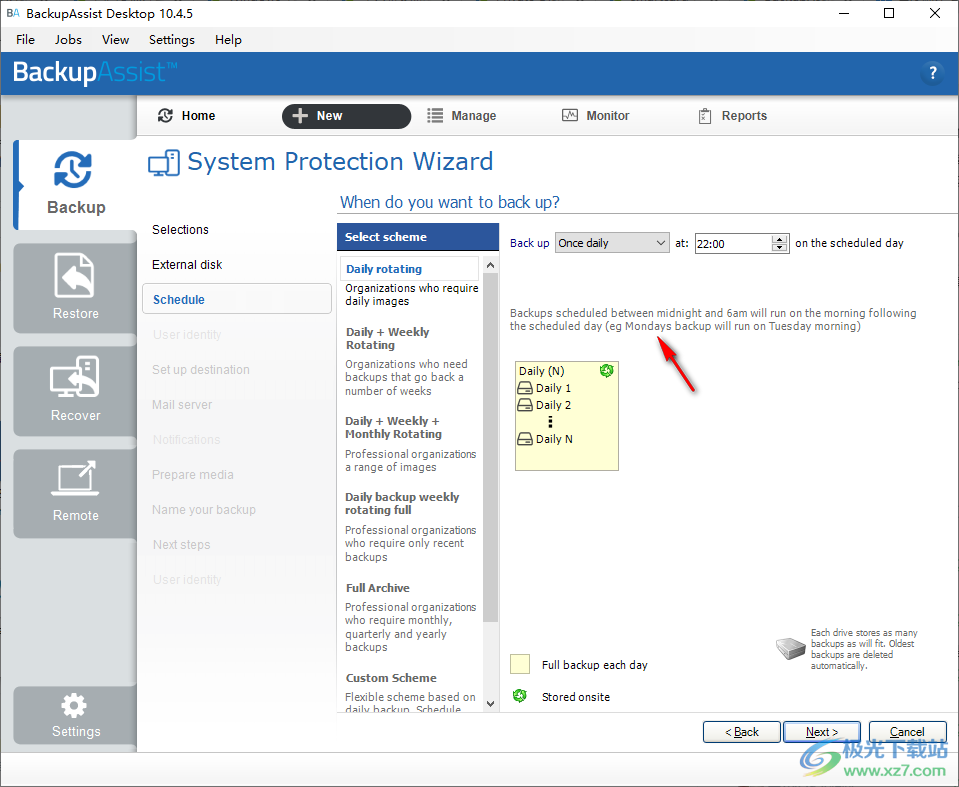Click the blue help question mark icon

pos(932,73)
